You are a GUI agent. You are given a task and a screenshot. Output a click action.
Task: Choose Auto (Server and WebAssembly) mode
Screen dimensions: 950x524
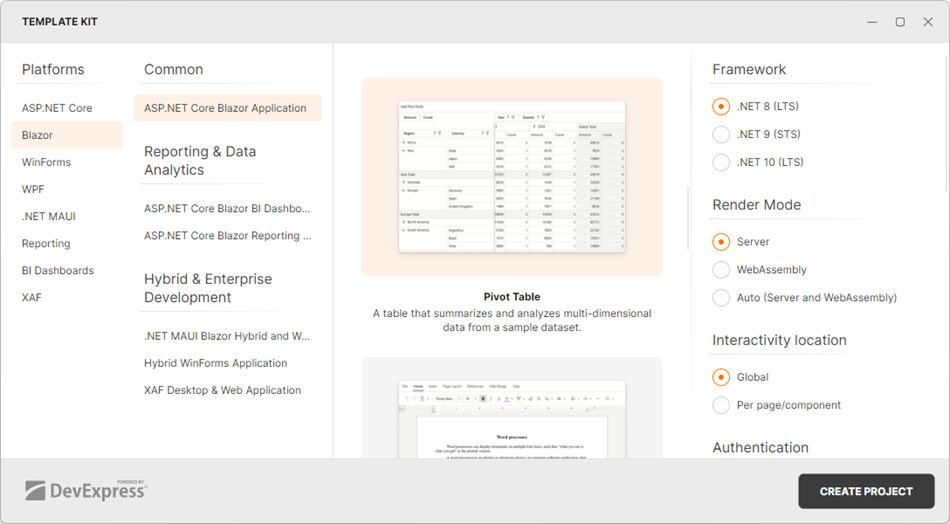tap(721, 297)
